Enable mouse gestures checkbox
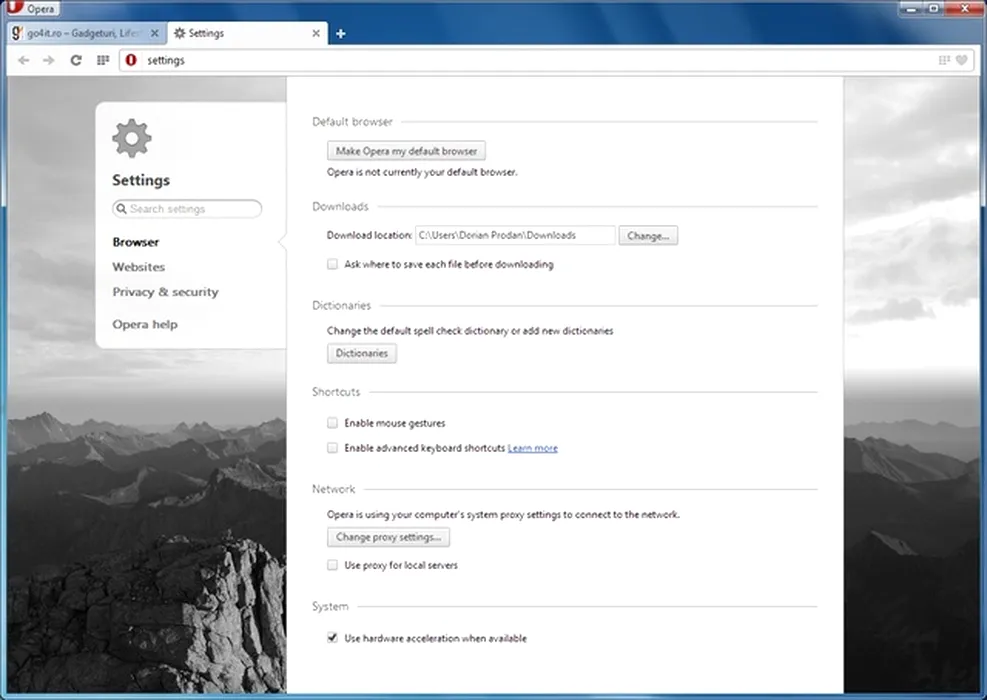The width and height of the screenshot is (987, 700). (x=332, y=423)
